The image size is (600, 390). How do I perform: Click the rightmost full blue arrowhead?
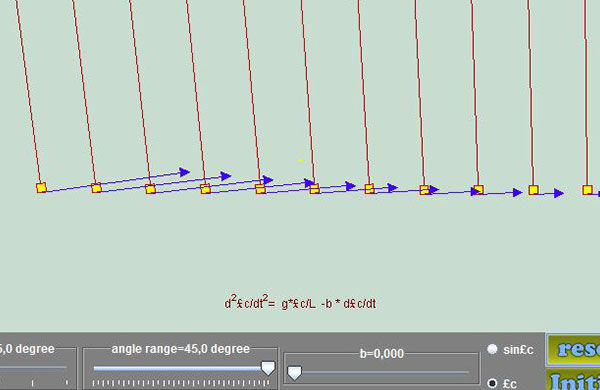pyautogui.click(x=559, y=193)
